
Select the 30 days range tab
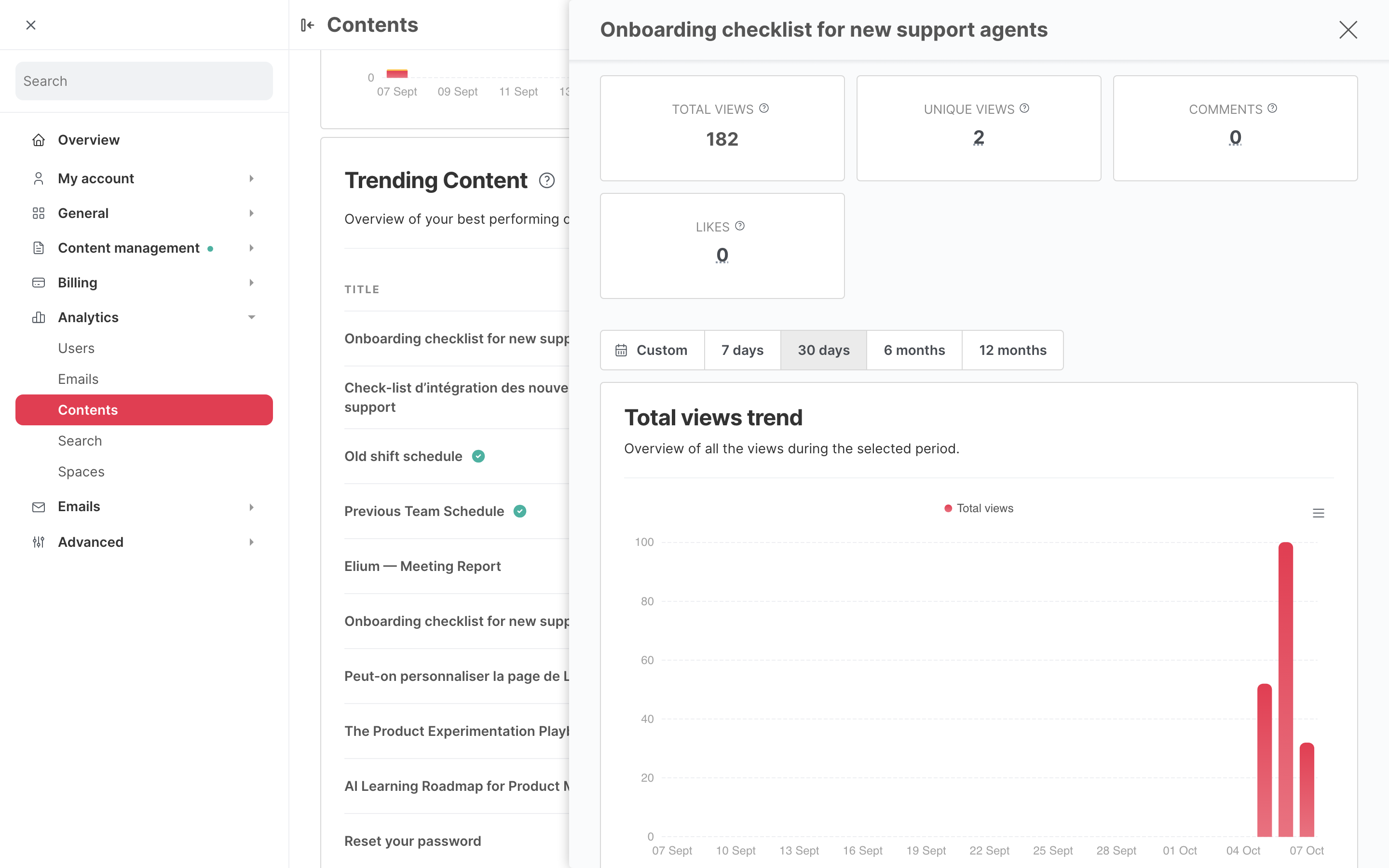point(824,350)
